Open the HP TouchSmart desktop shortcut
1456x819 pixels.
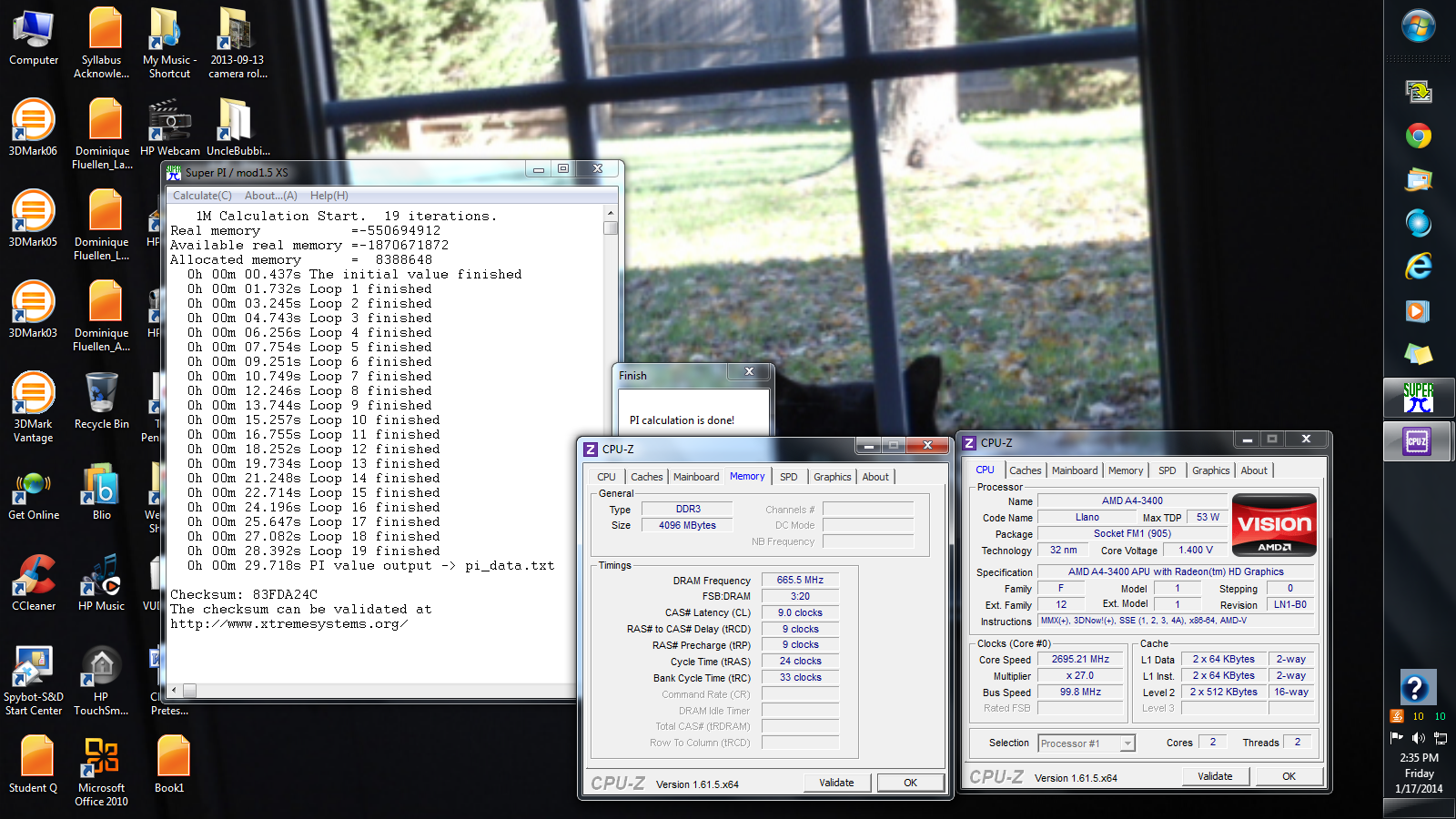coord(102,680)
